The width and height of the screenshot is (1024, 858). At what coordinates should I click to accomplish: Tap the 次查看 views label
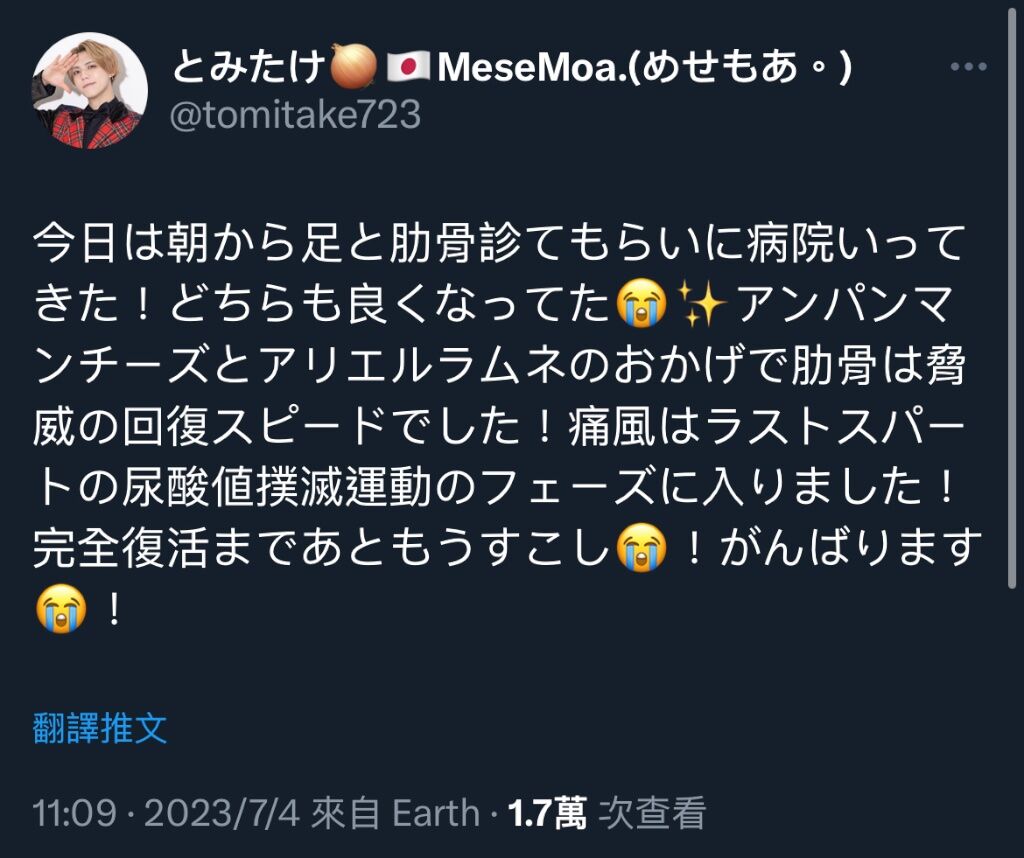click(652, 814)
